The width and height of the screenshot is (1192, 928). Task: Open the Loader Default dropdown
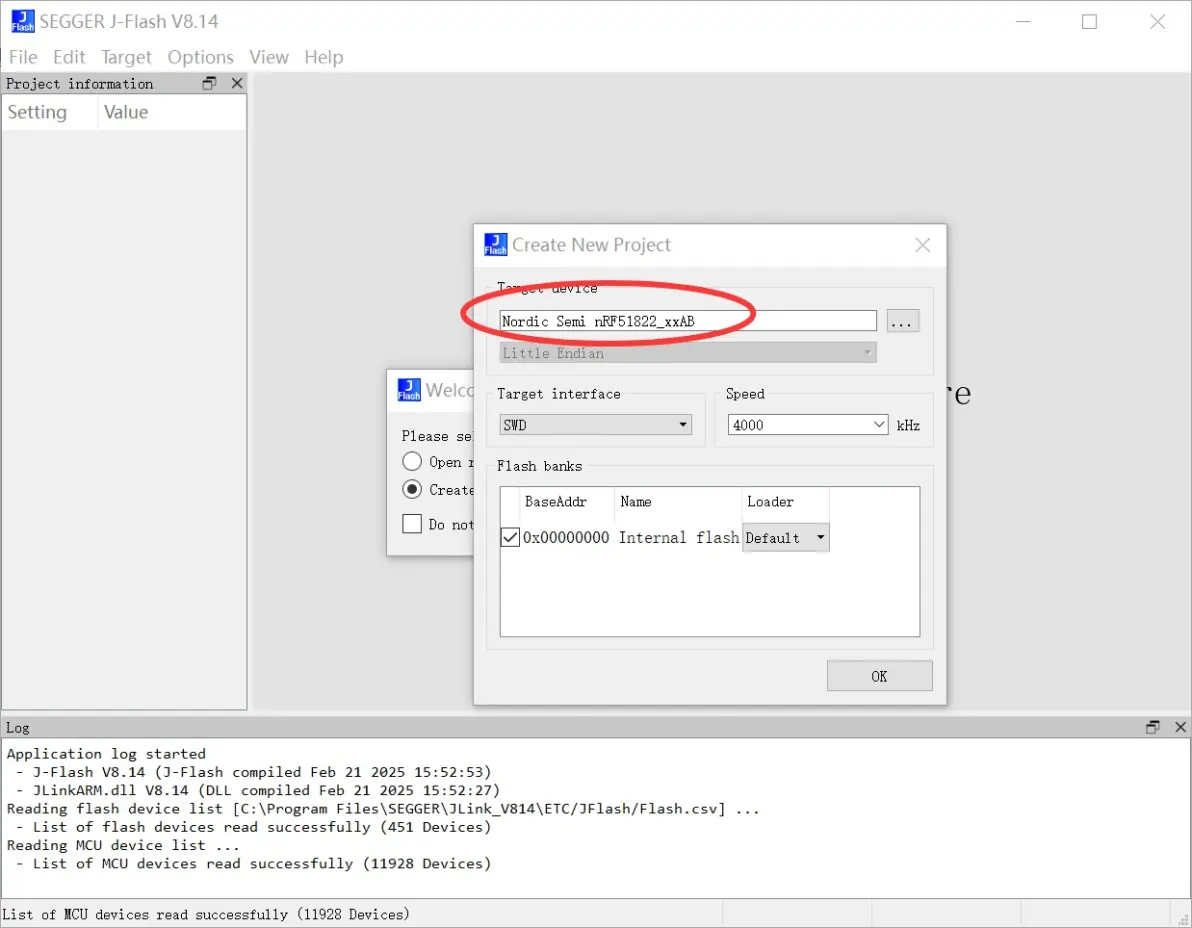pos(785,537)
